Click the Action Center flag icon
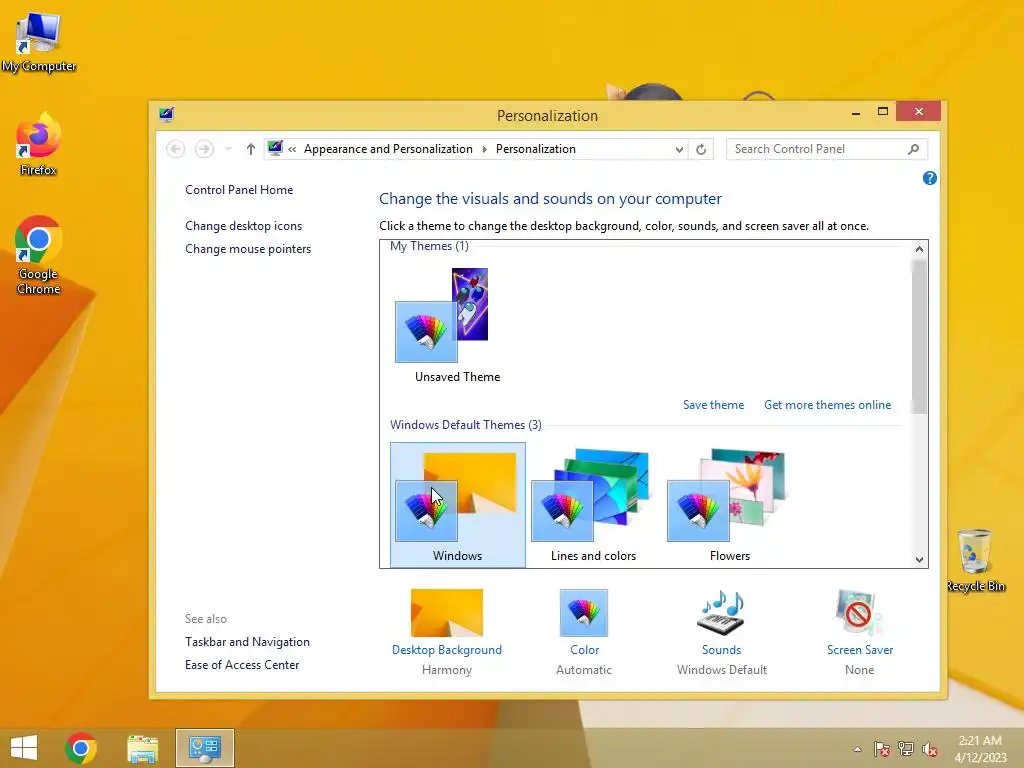Screen dimensions: 1024x768 point(882,749)
